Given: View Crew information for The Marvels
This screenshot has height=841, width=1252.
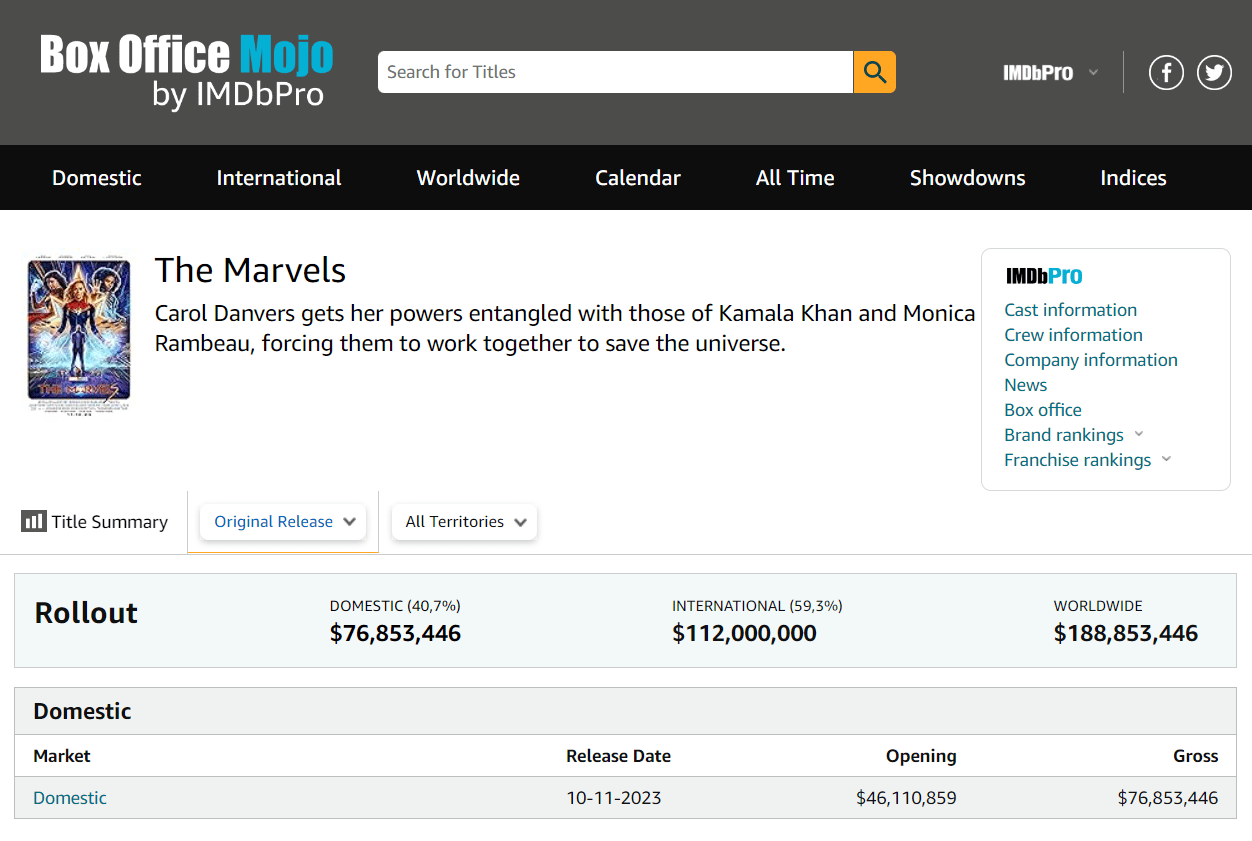Looking at the screenshot, I should [1073, 334].
